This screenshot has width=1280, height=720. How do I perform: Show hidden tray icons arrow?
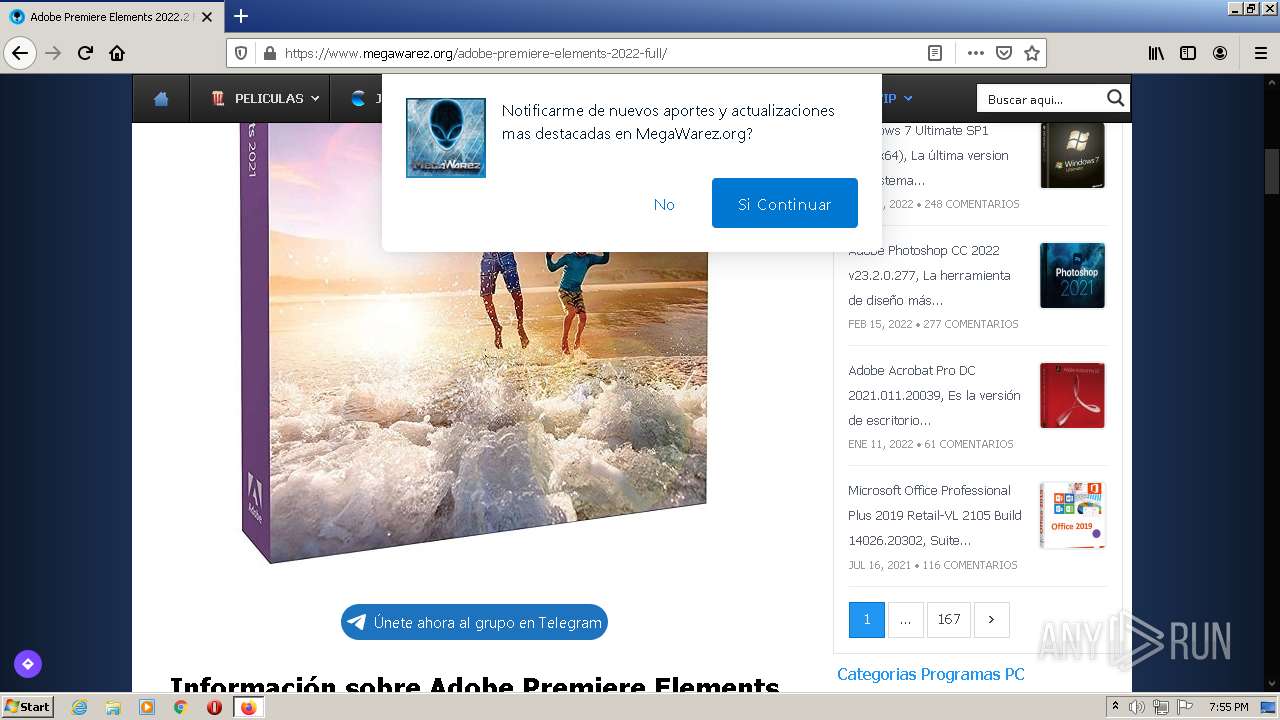[x=1115, y=707]
